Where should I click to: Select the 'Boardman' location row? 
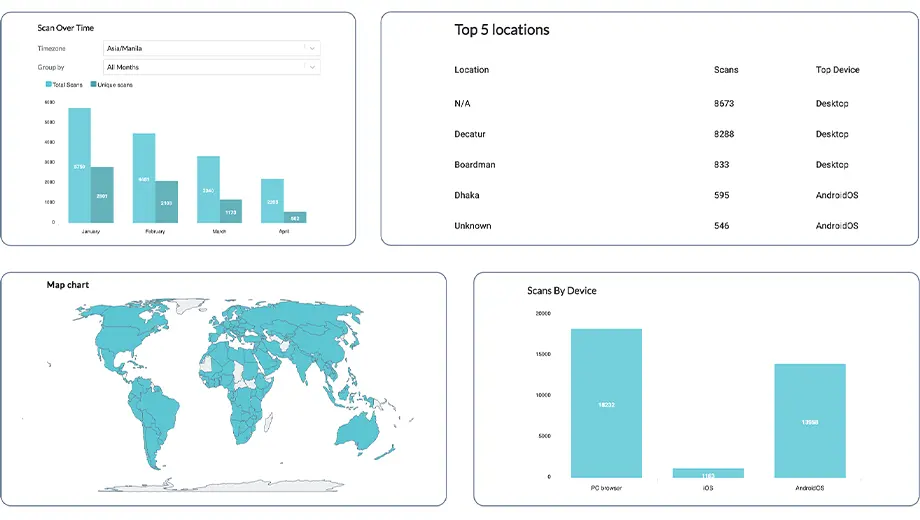[x=656, y=164]
